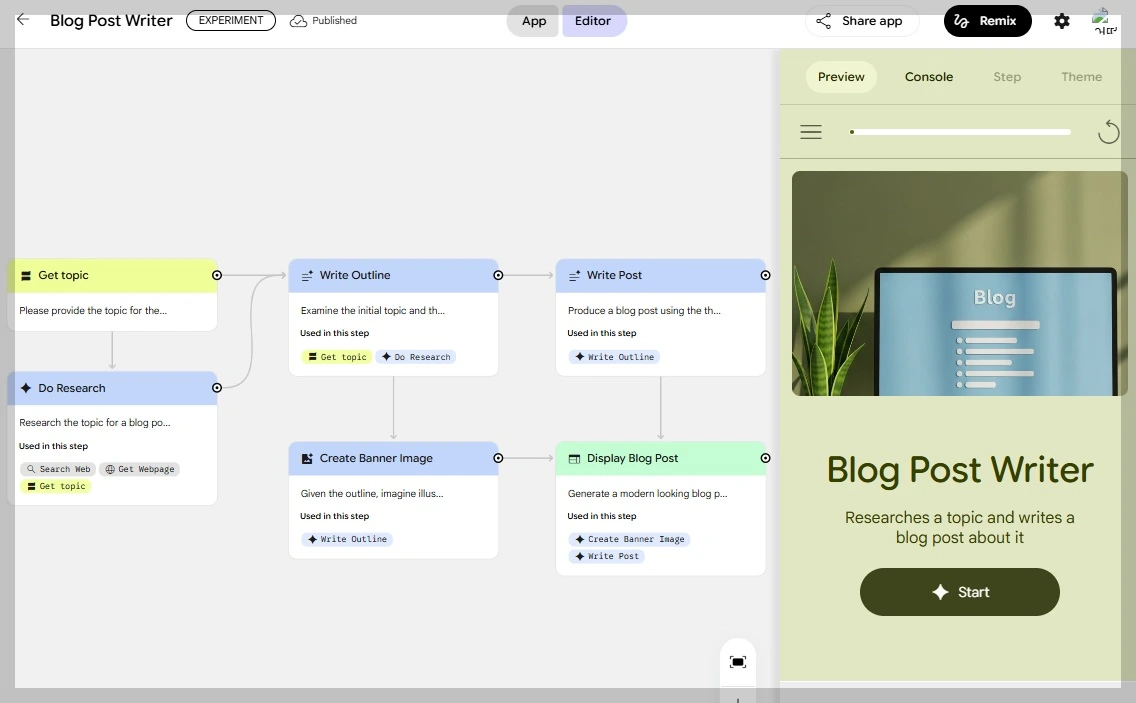Click the Get topic node icon
This screenshot has width=1136, height=703.
(26, 275)
